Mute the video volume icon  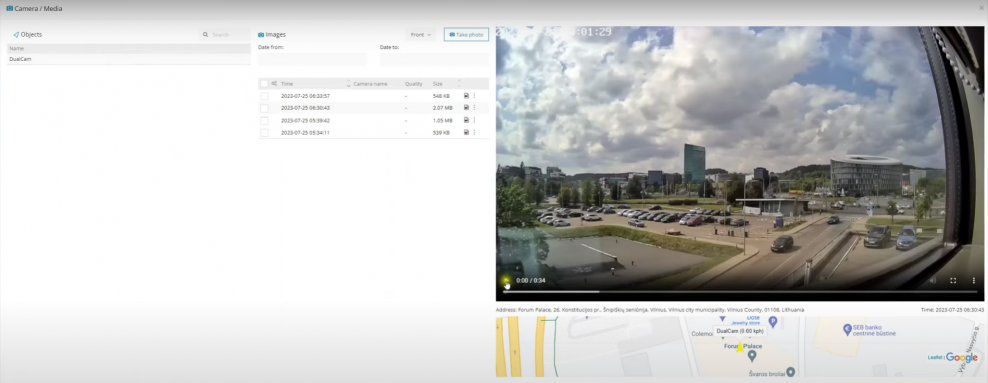[933, 280]
